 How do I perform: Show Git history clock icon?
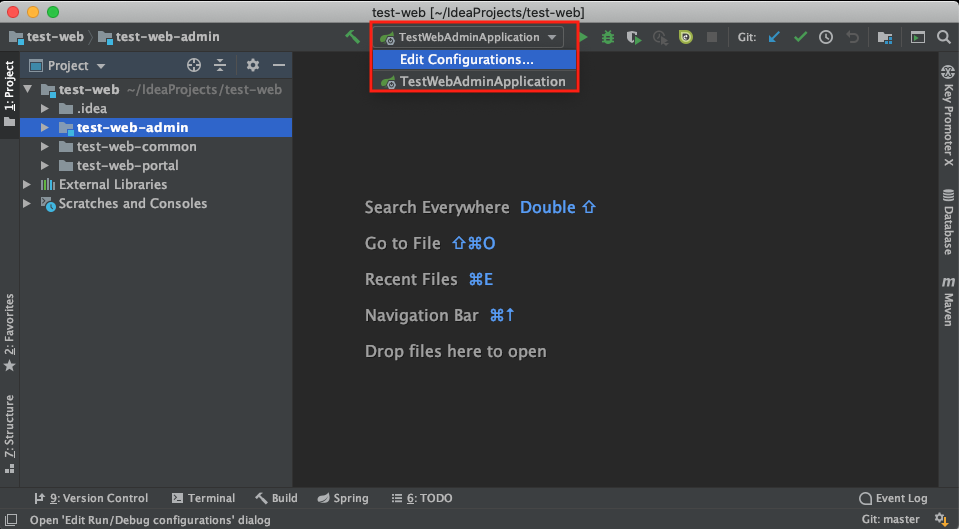click(826, 37)
